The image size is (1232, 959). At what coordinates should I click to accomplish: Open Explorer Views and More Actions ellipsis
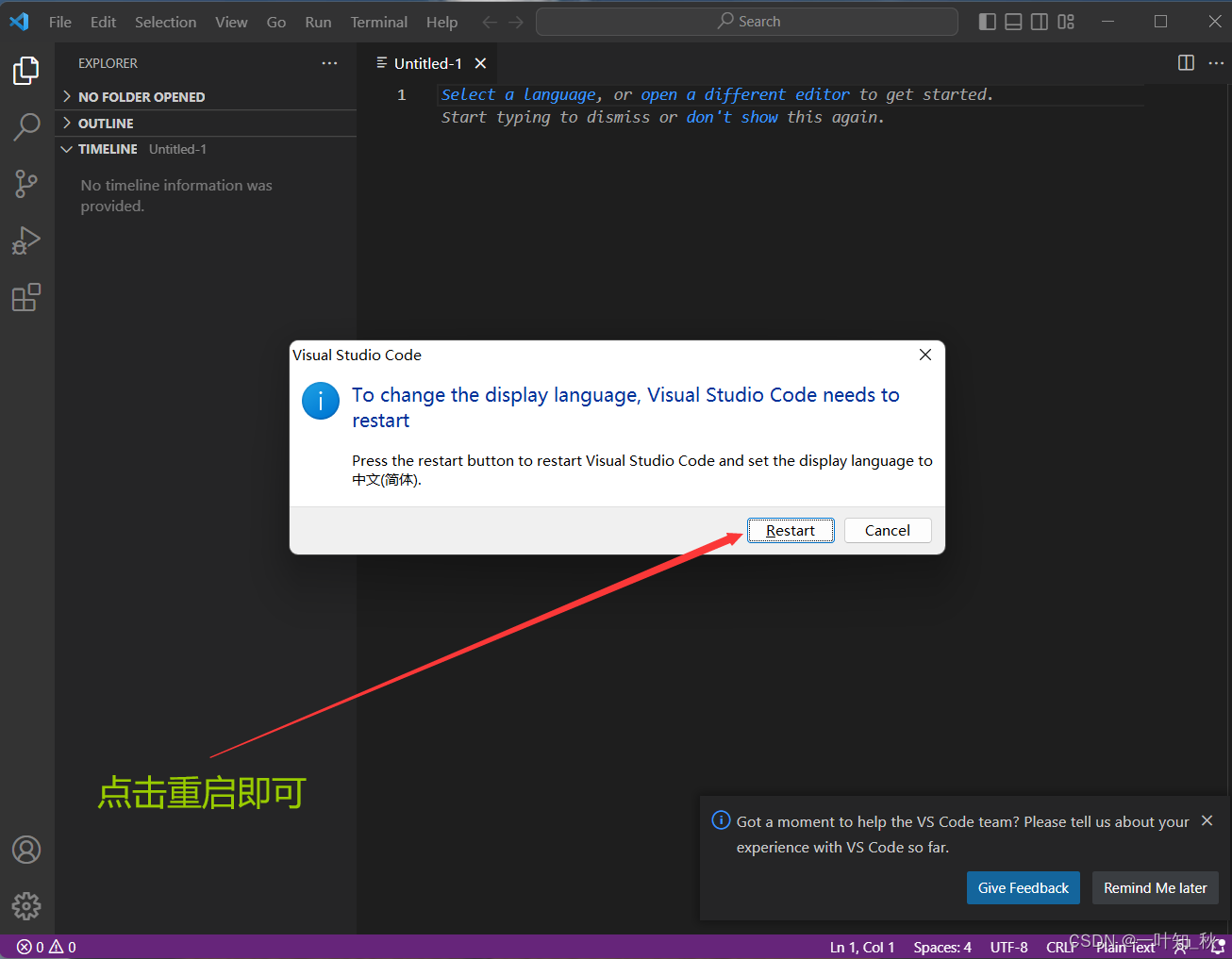329,63
